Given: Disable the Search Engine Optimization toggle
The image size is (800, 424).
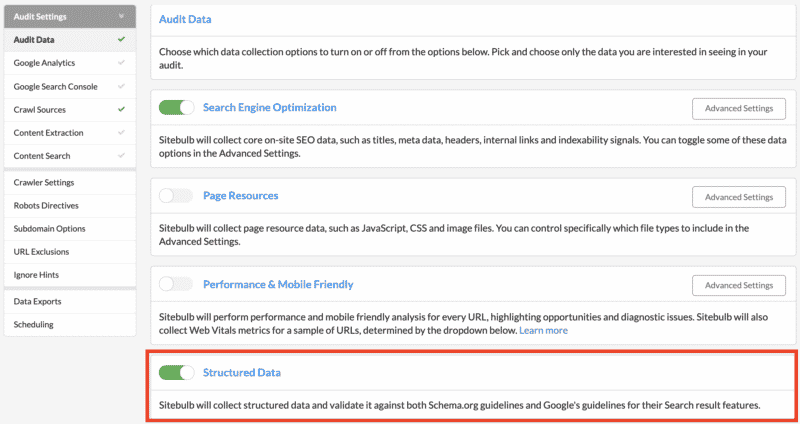Looking at the screenshot, I should pos(176,108).
